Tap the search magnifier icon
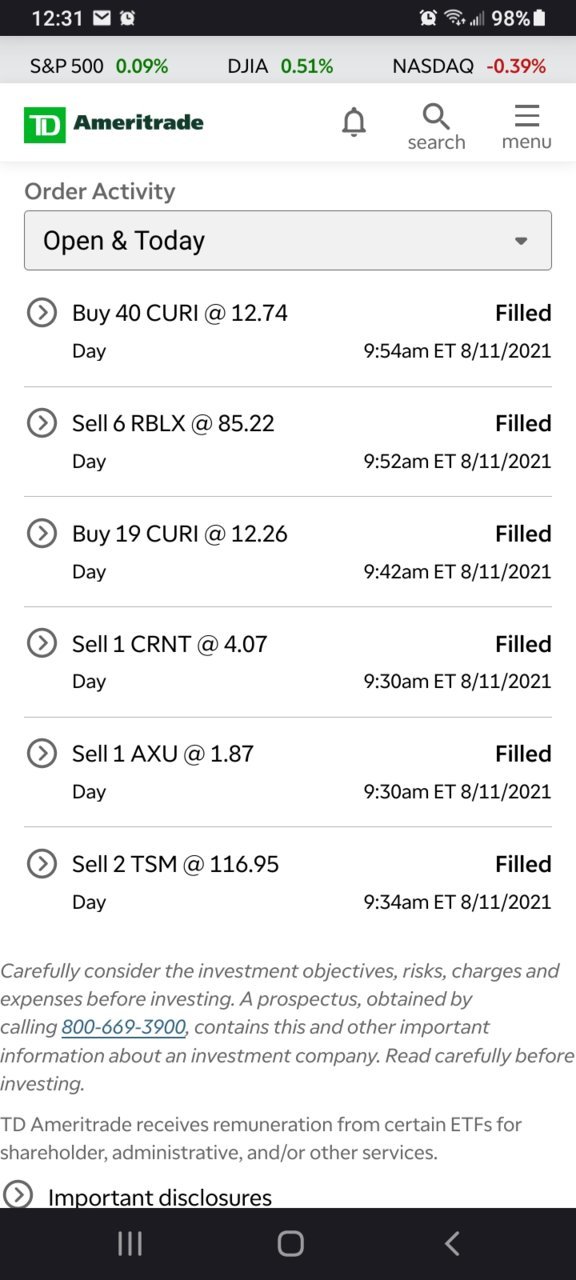Viewport: 576px width, 1280px height. [436, 126]
